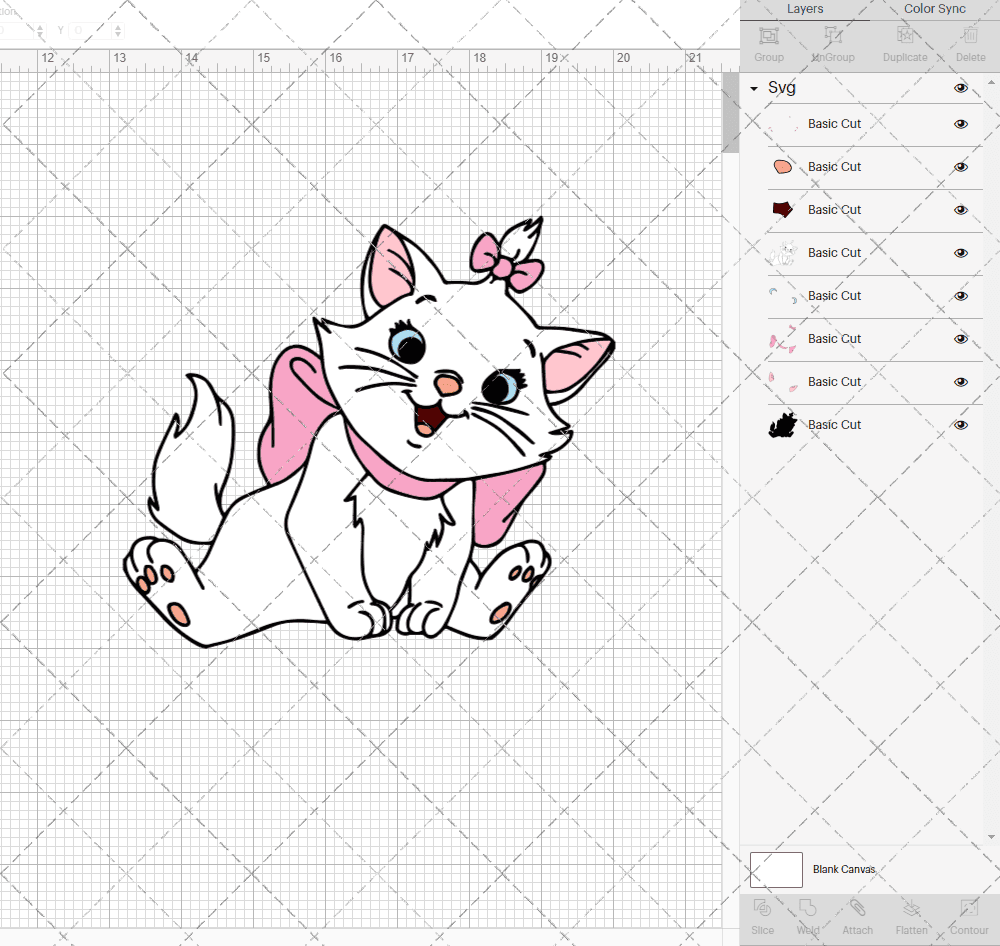The height and width of the screenshot is (946, 1000).
Task: Click the Y position input field
Action: click(91, 30)
